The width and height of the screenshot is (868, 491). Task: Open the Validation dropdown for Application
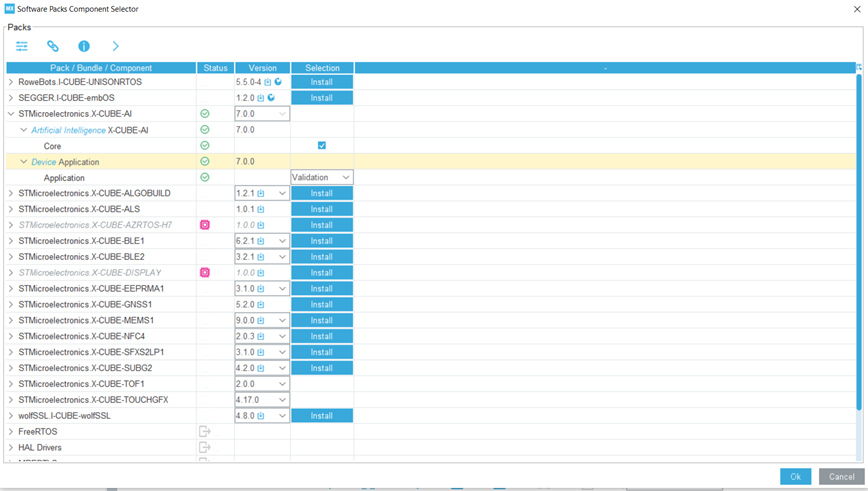[322, 177]
